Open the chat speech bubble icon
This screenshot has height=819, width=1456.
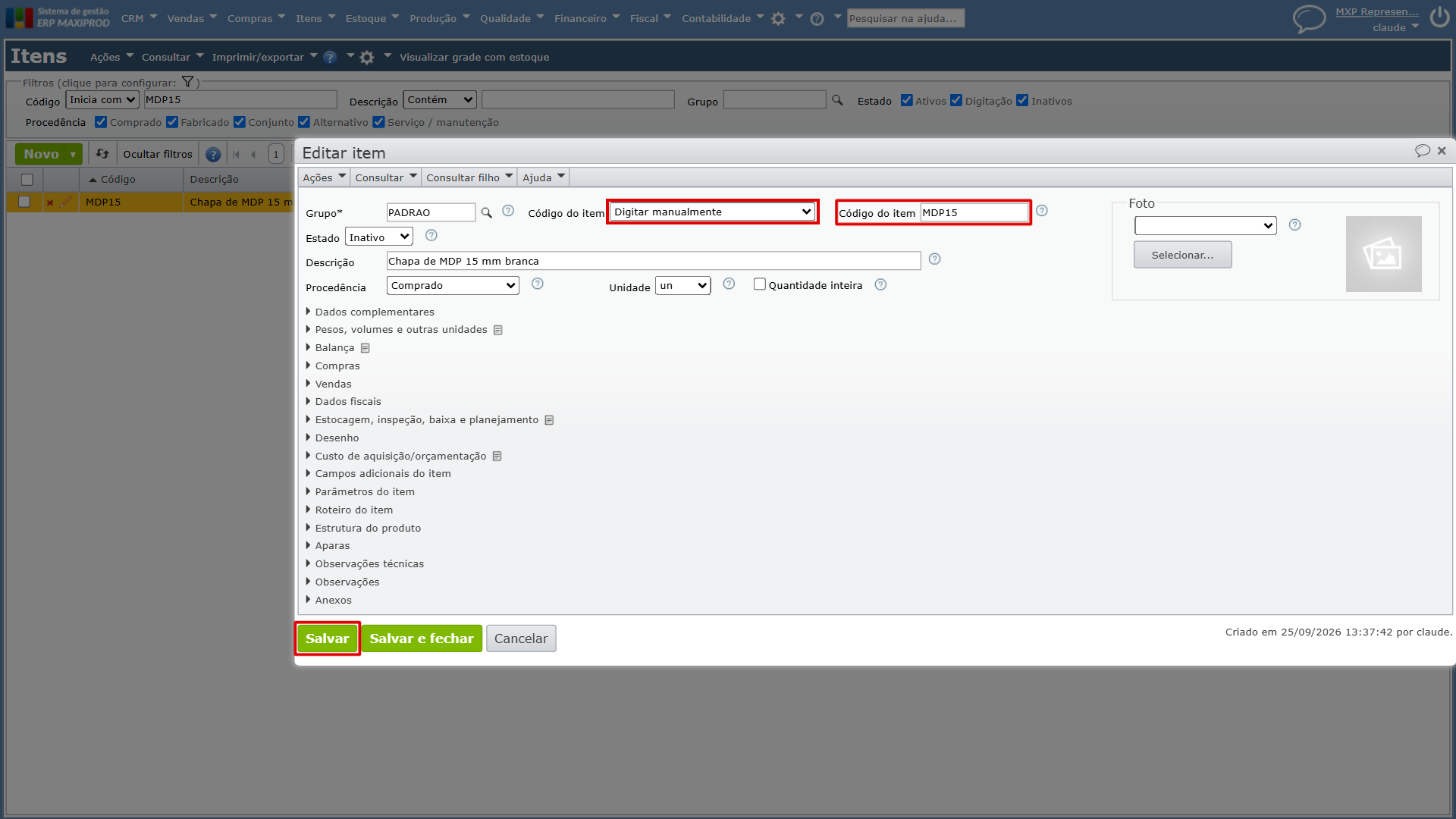[1309, 18]
